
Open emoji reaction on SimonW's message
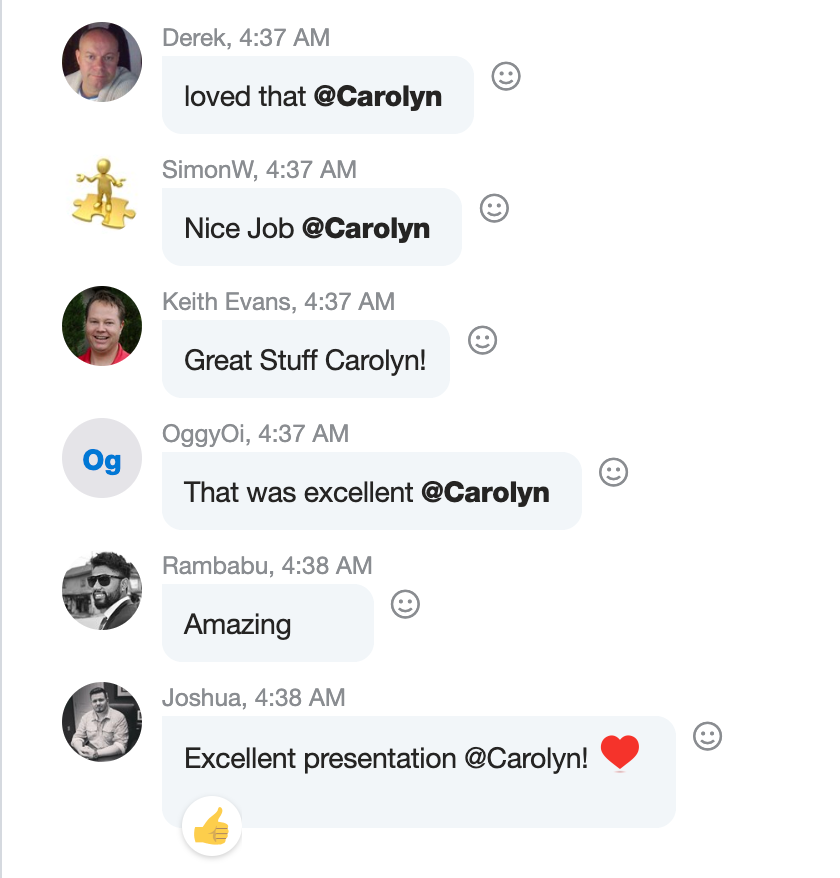494,208
